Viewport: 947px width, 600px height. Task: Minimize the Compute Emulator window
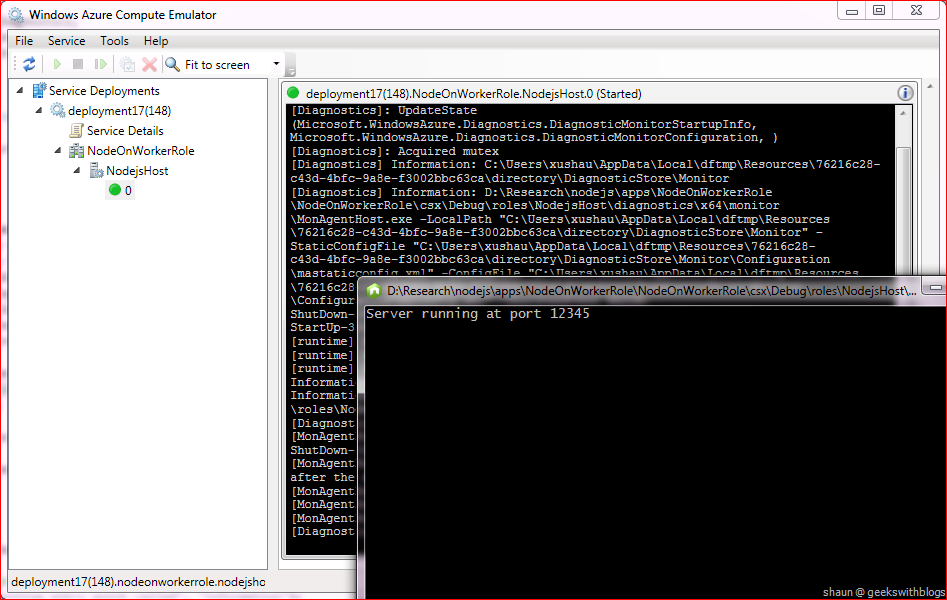tap(852, 11)
